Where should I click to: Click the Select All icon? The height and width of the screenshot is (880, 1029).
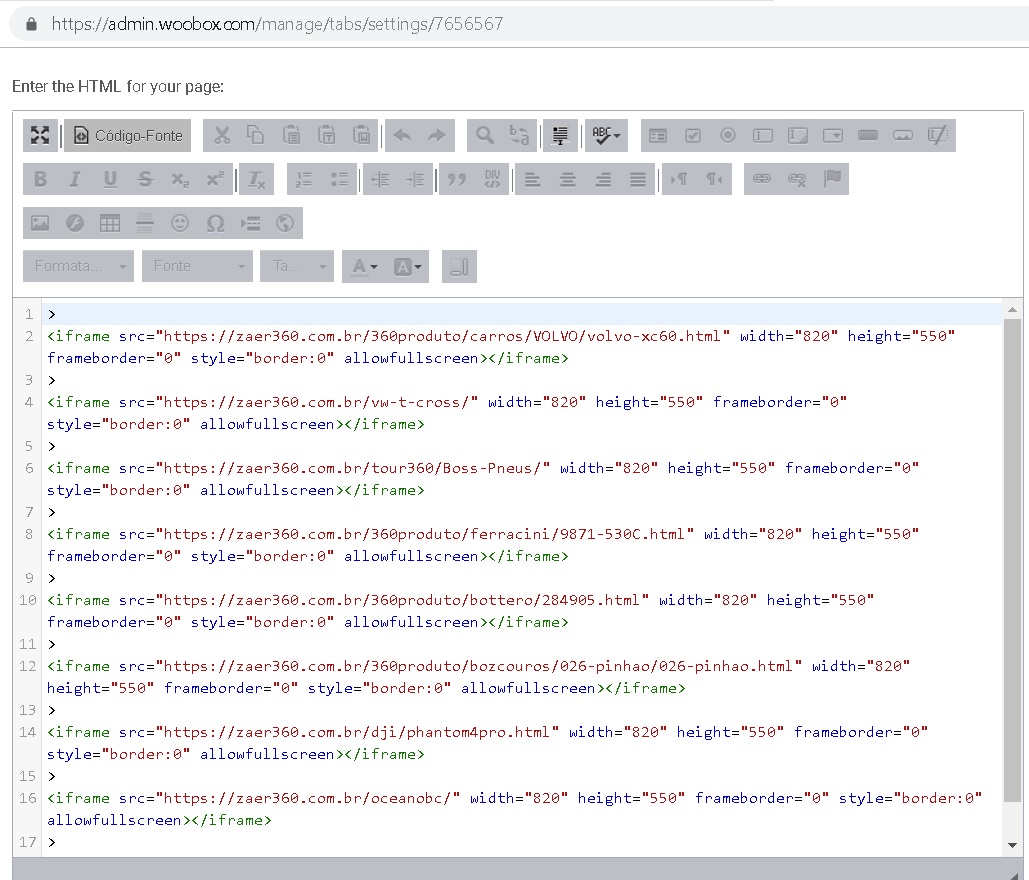pos(560,136)
